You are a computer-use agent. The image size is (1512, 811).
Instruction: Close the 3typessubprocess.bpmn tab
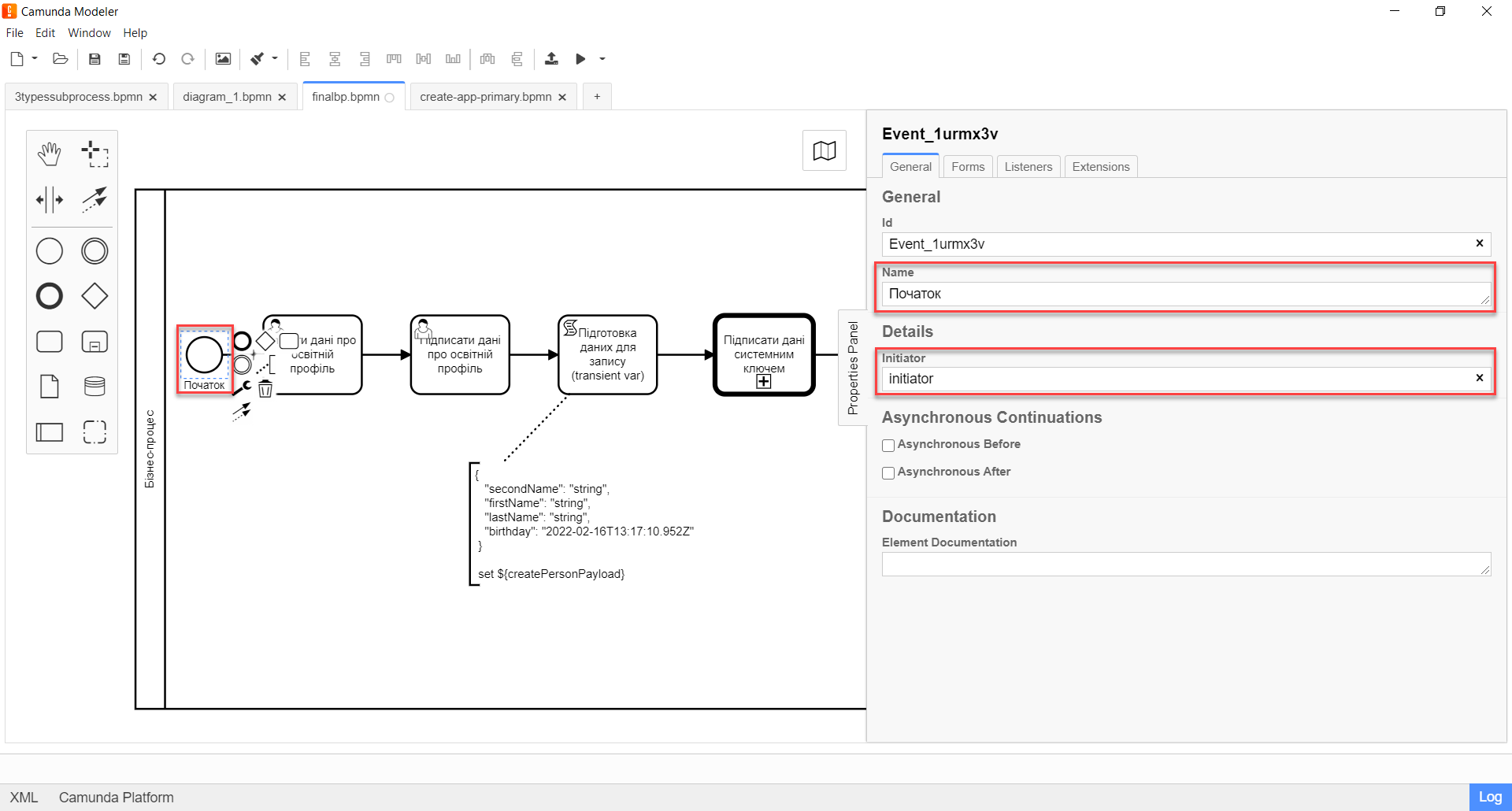pyautogui.click(x=153, y=98)
